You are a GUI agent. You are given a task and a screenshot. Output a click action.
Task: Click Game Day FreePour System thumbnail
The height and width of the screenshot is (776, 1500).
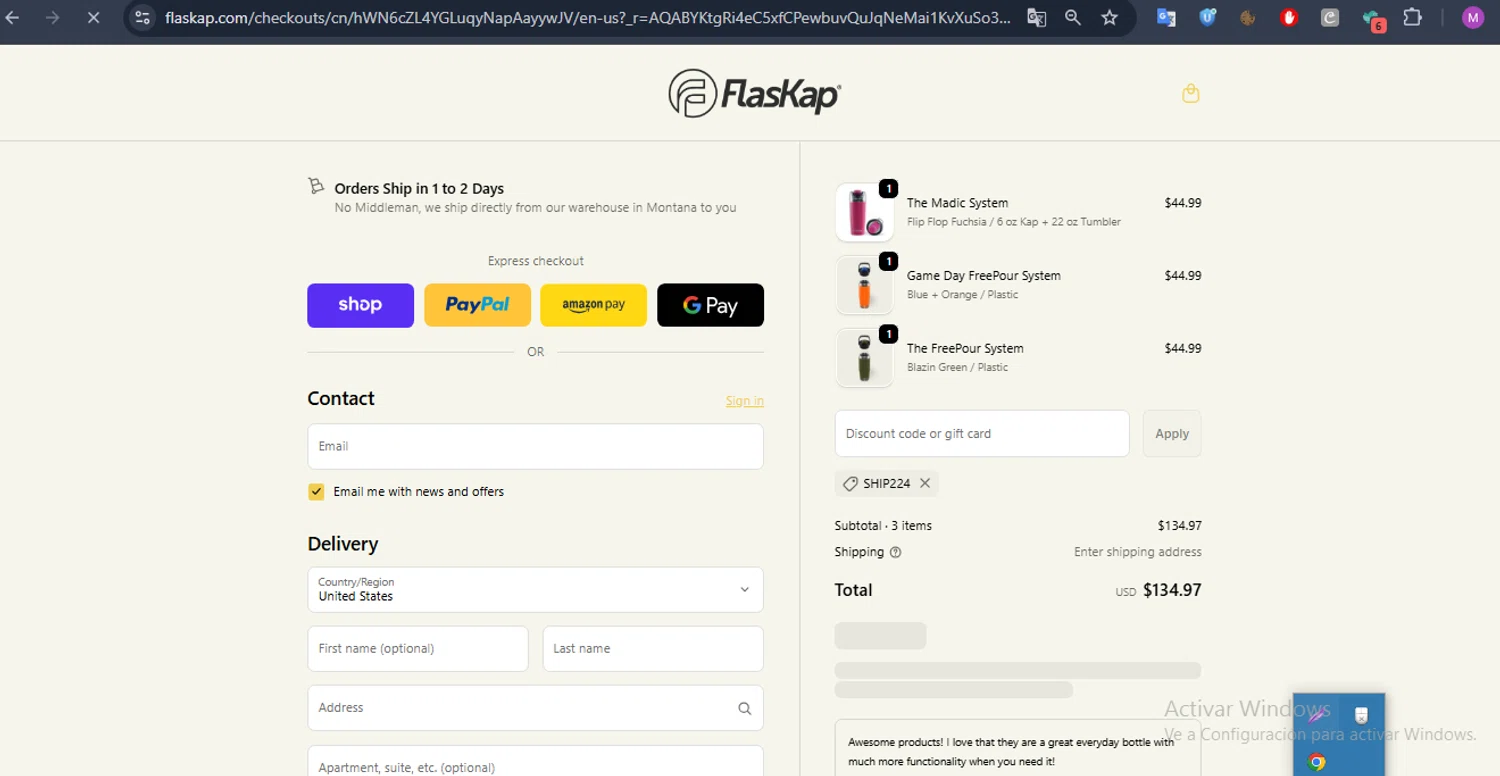864,285
